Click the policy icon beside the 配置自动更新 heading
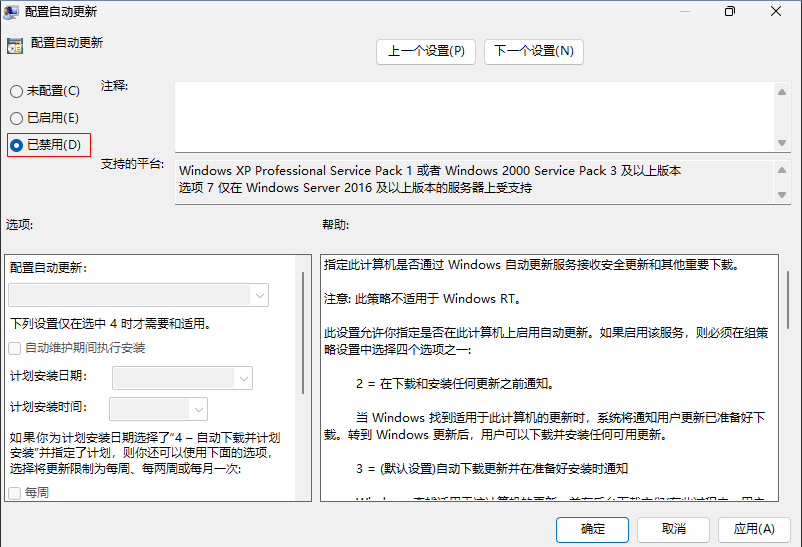This screenshot has width=802, height=547. [15, 45]
